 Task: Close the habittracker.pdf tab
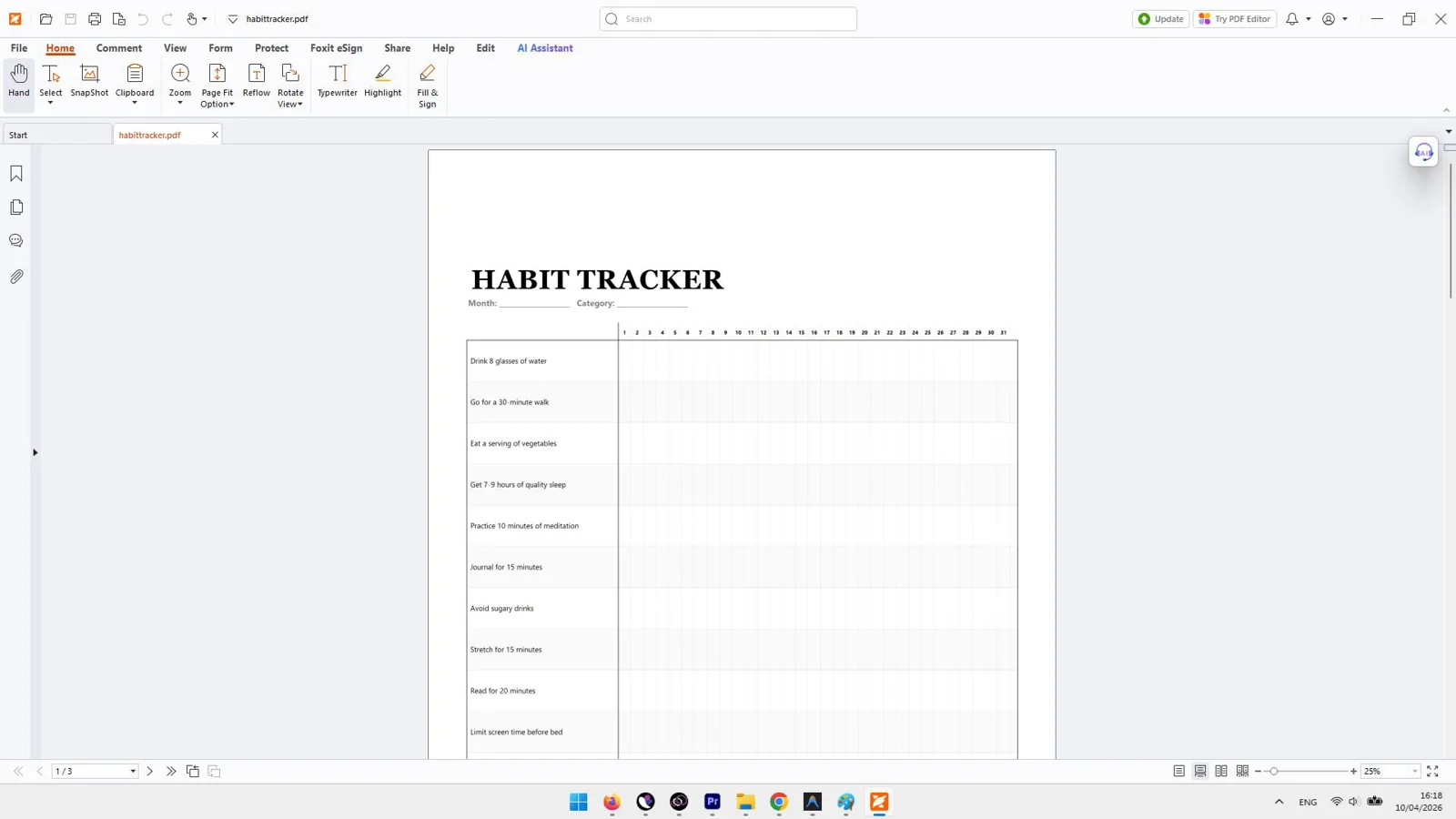coord(215,135)
